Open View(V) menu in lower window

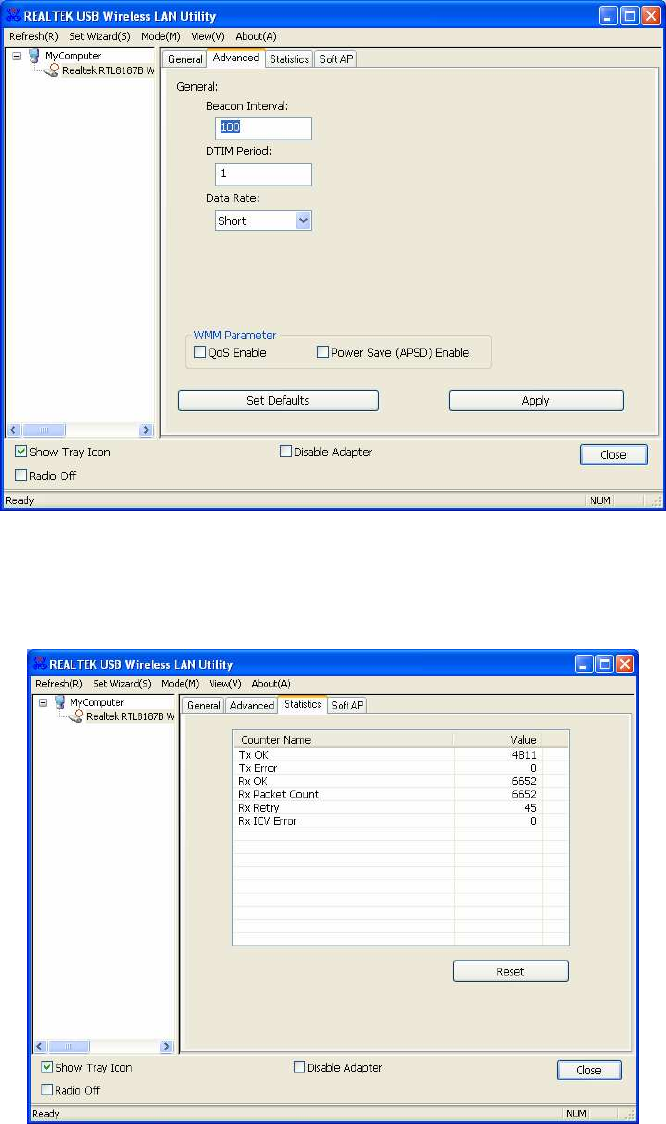(225, 684)
